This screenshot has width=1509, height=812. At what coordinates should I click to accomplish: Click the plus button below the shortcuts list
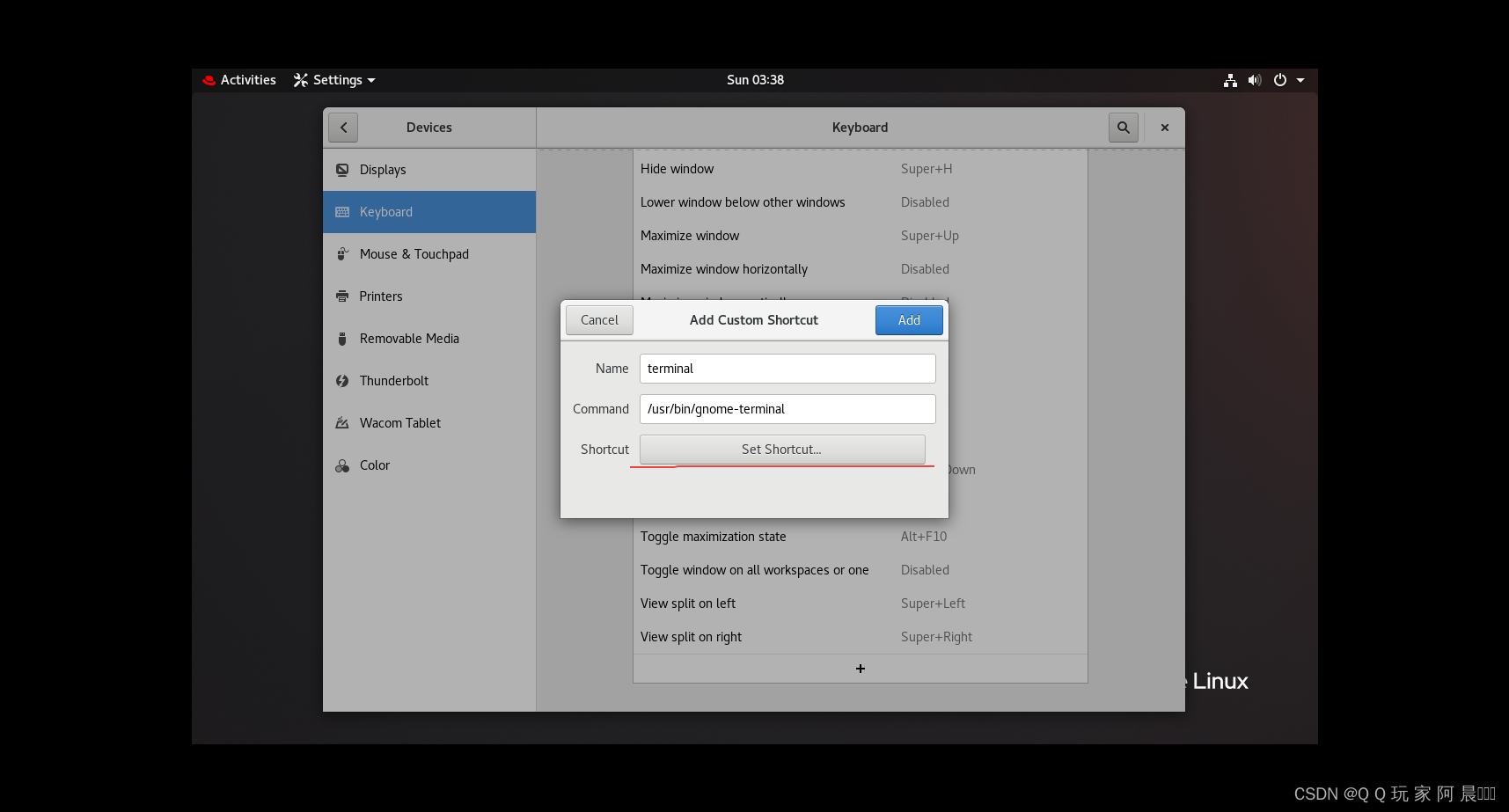pyautogui.click(x=860, y=669)
